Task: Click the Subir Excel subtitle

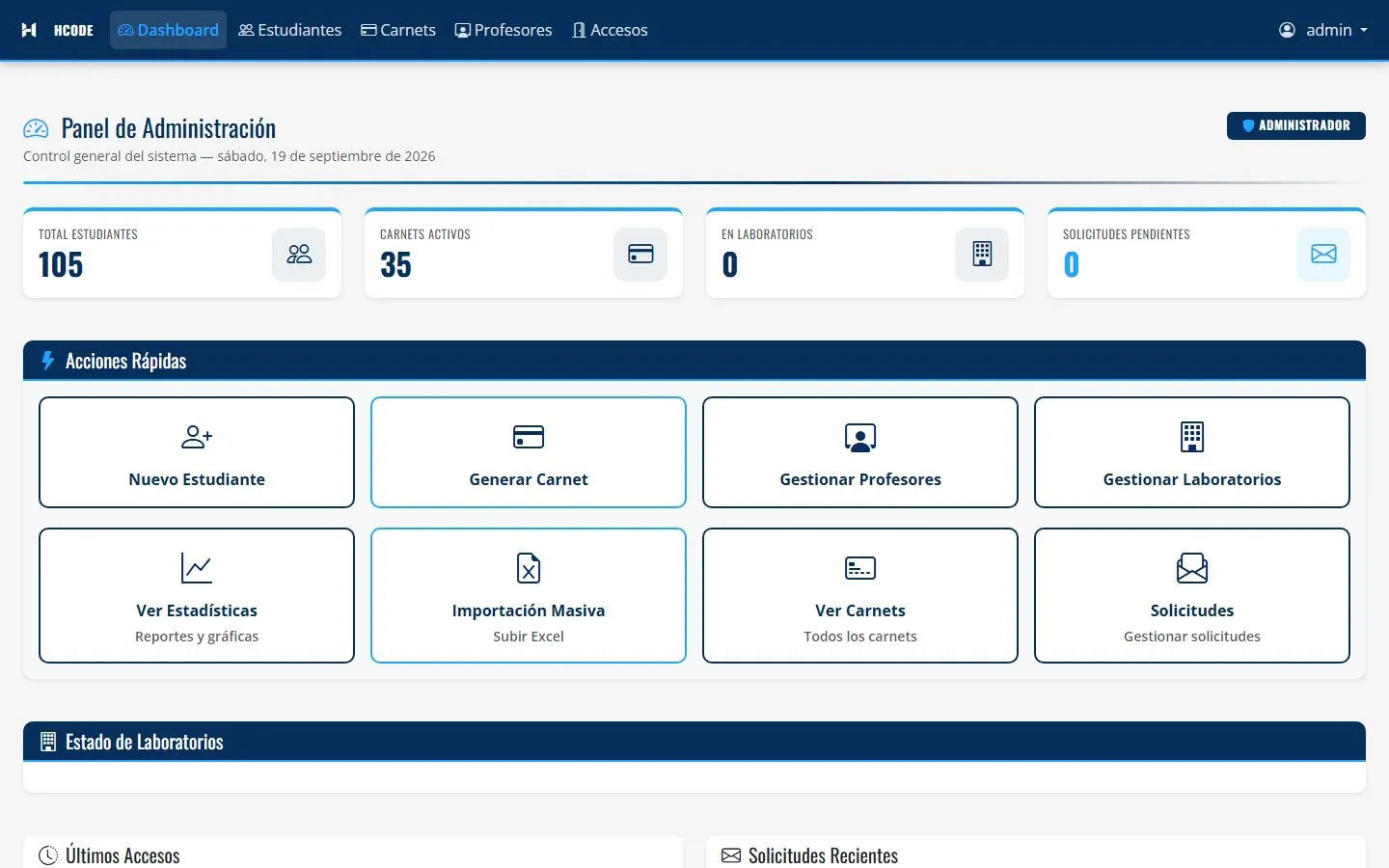Action: [529, 637]
